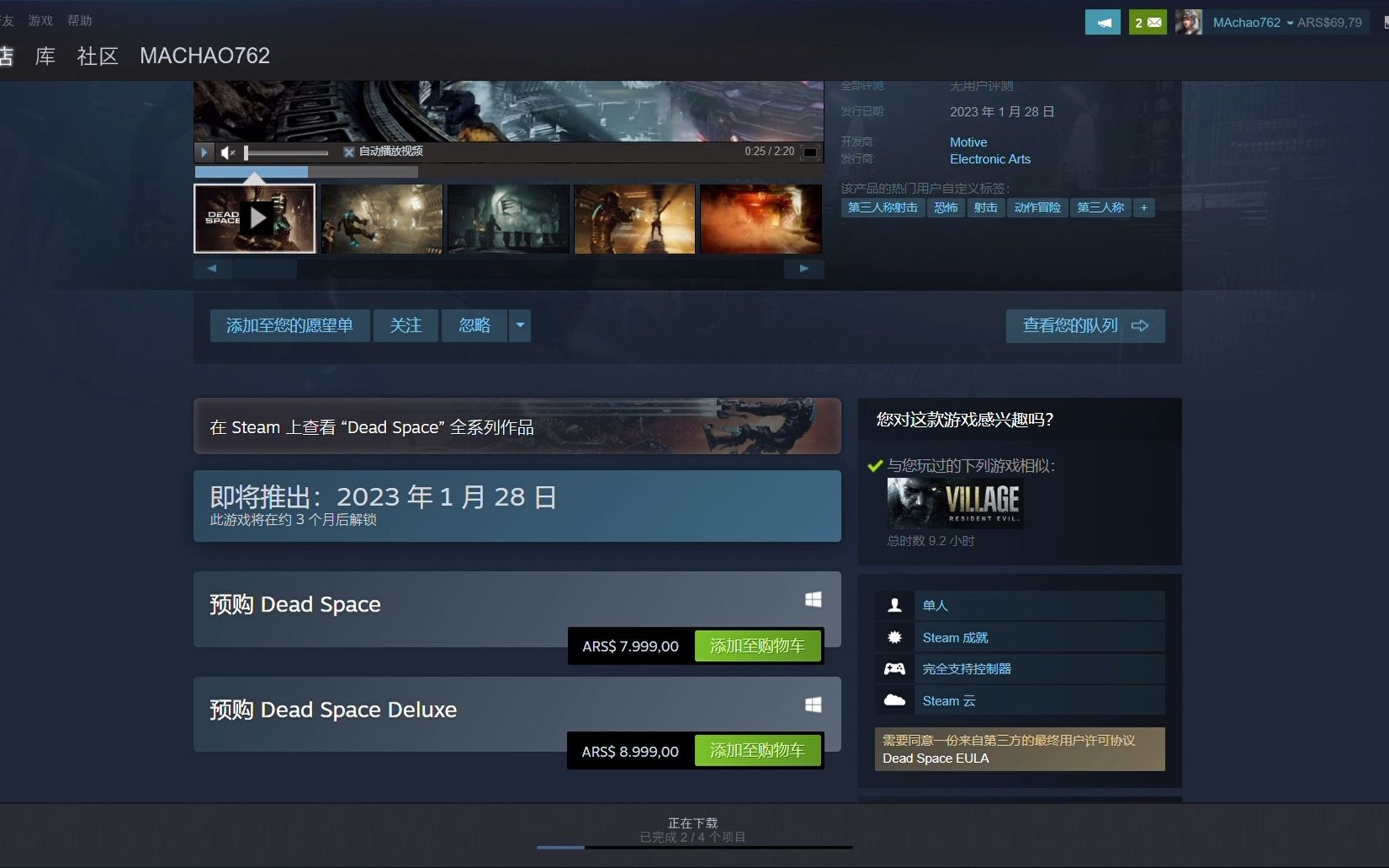The width and height of the screenshot is (1389, 868).
Task: Click the single-player person icon
Action: pyautogui.click(x=894, y=606)
